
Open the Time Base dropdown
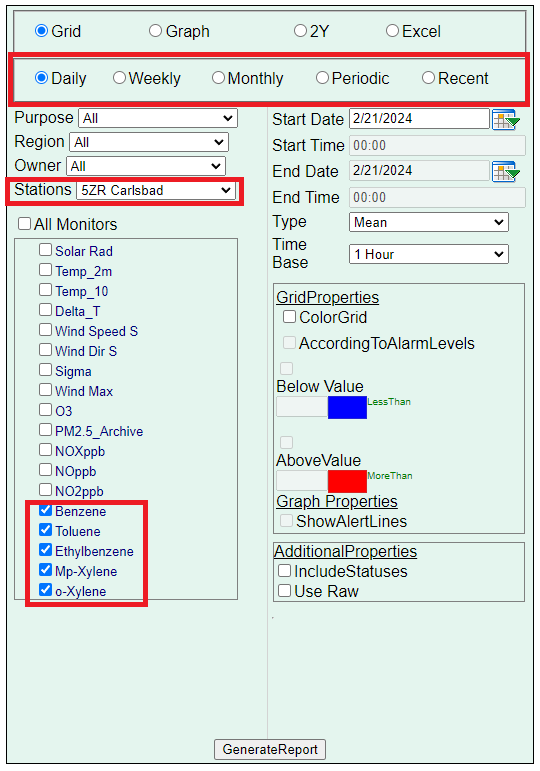pos(428,254)
